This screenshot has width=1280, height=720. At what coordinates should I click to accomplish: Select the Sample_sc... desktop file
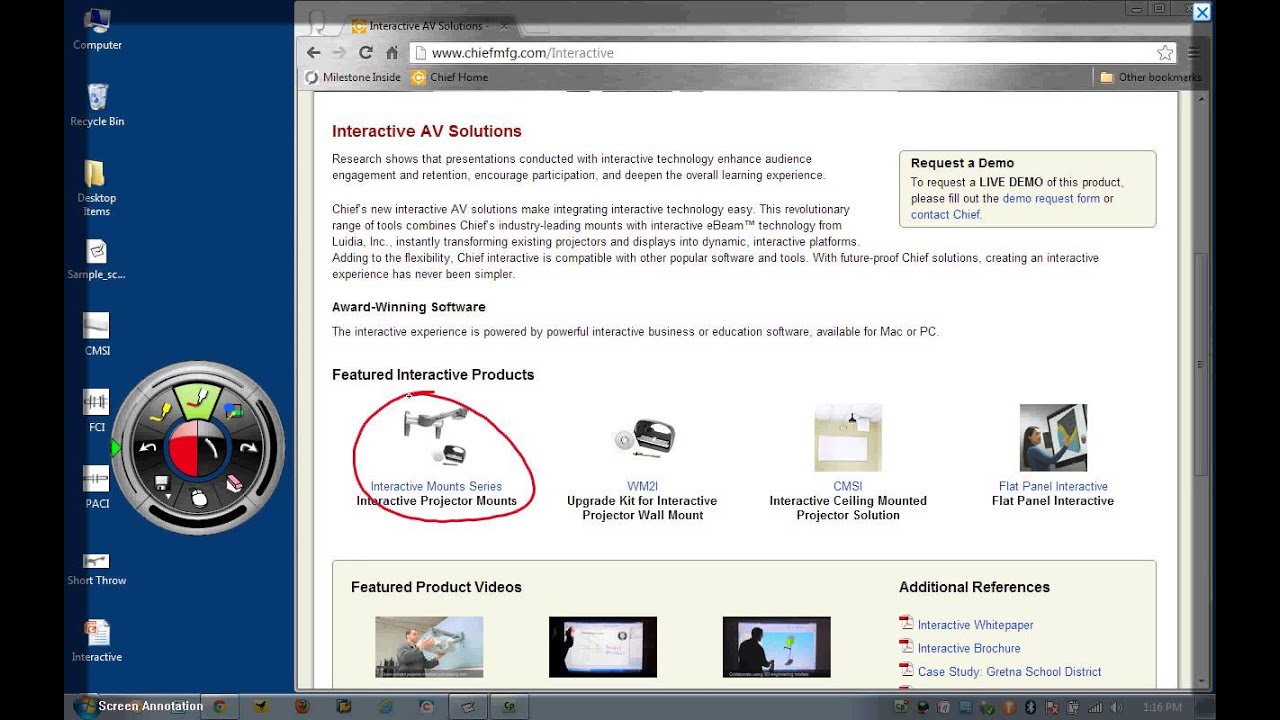pyautogui.click(x=97, y=260)
